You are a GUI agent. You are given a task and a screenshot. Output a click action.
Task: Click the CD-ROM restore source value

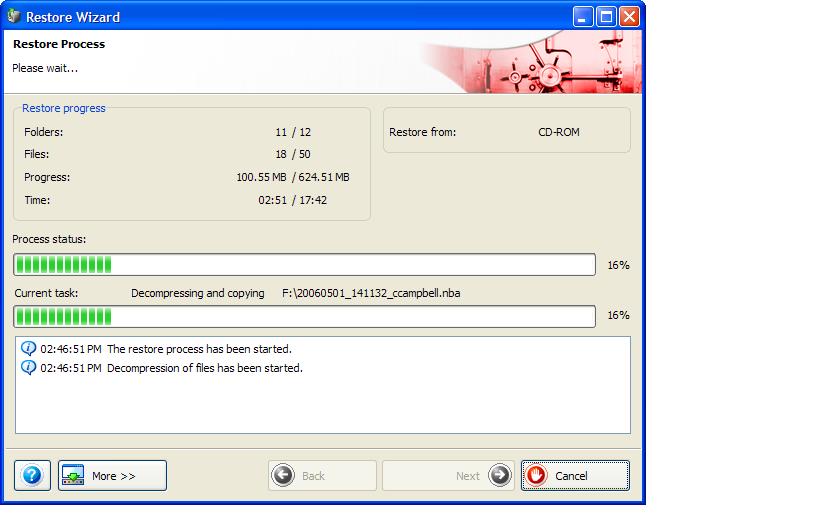[x=558, y=132]
